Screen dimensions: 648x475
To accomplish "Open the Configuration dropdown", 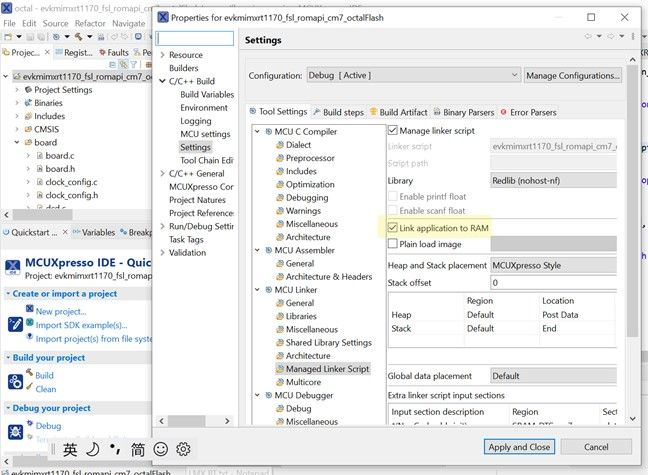I will (413, 75).
